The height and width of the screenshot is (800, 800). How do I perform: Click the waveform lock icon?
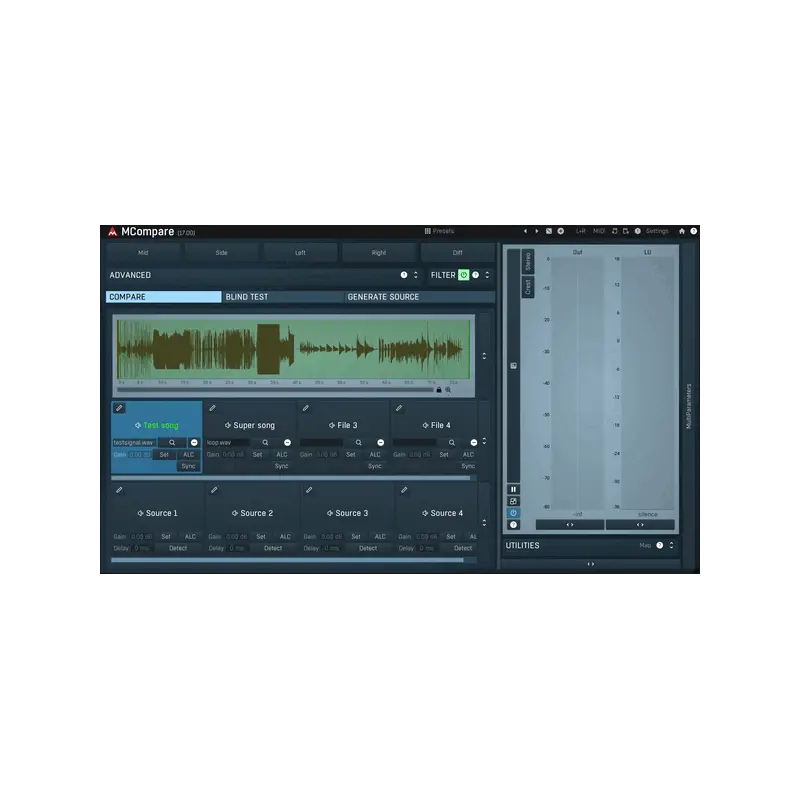439,390
